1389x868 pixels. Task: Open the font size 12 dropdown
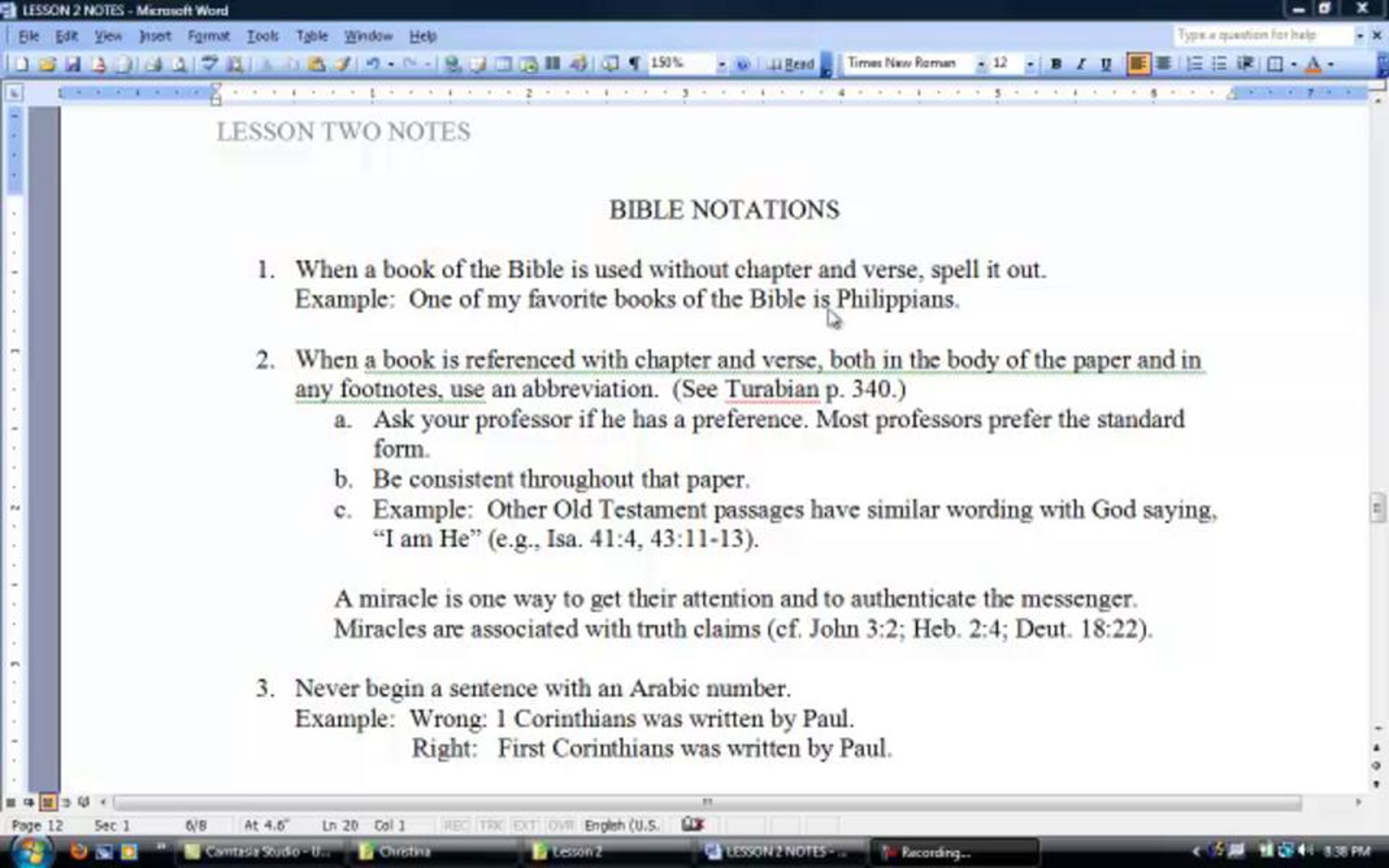click(1030, 64)
